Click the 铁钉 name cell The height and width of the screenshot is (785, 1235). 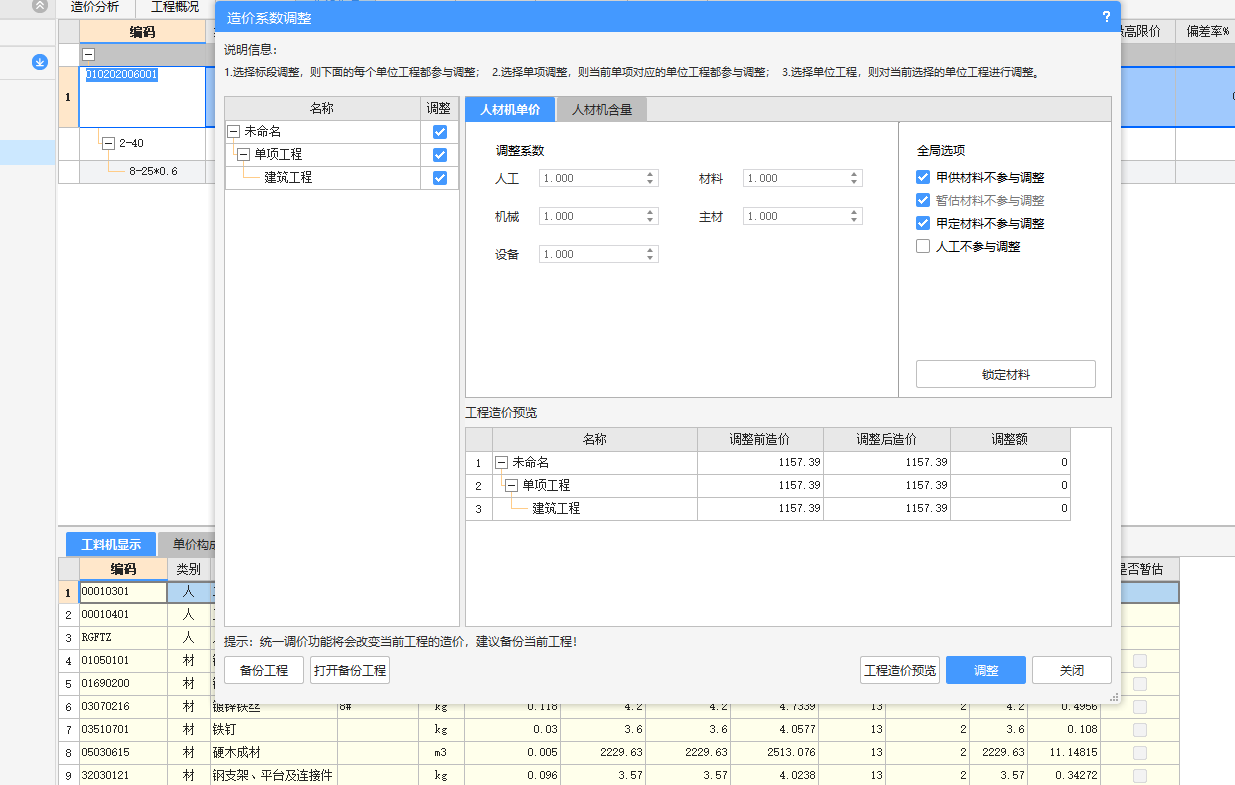point(272,729)
